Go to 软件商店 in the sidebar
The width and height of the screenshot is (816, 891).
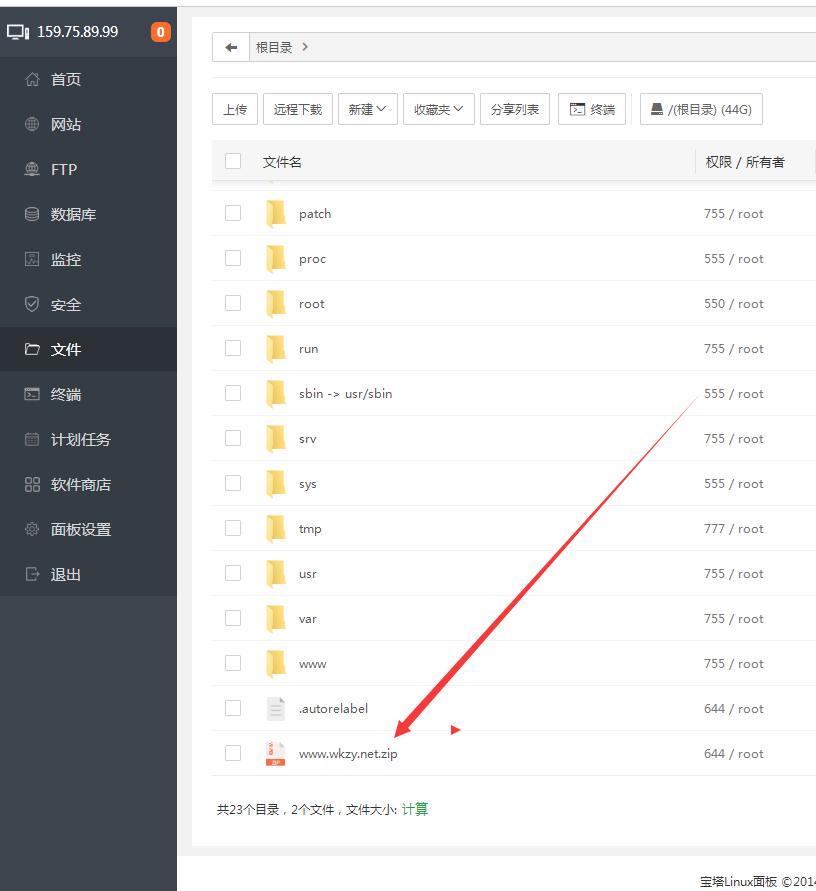[80, 485]
